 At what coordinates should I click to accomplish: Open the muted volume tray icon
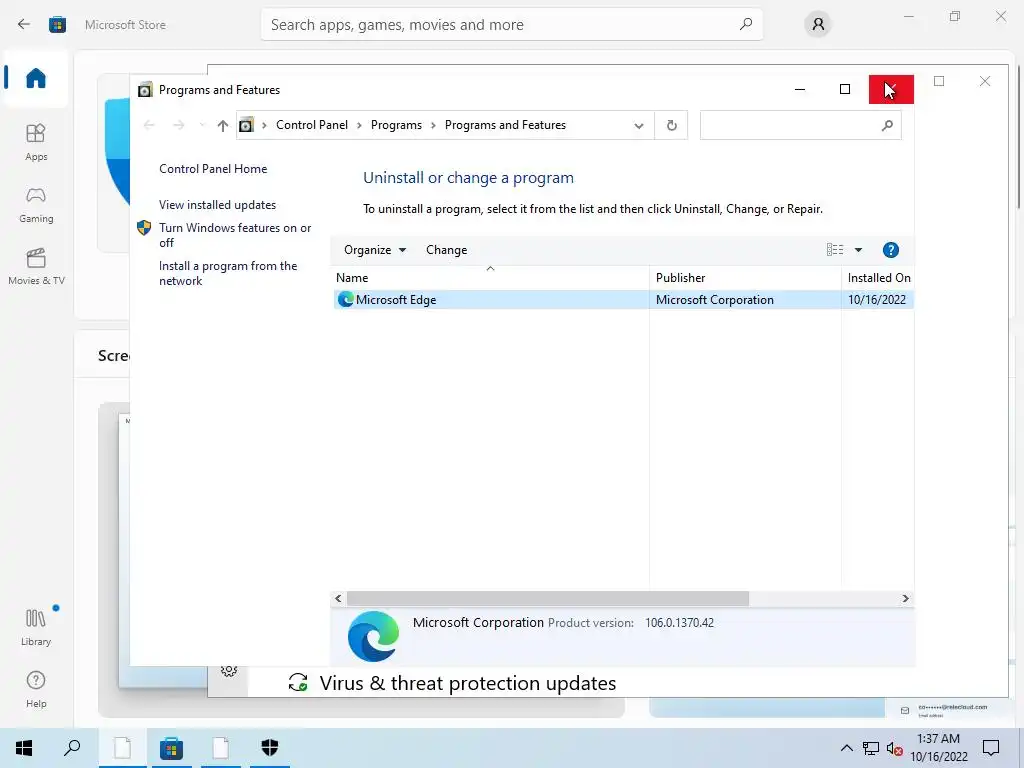click(894, 748)
